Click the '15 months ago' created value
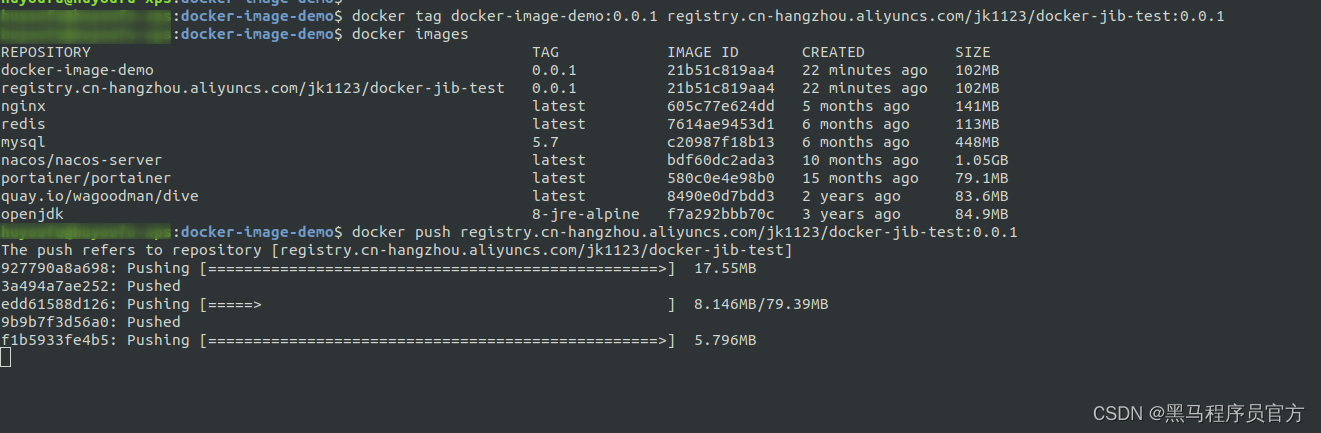 [860, 178]
